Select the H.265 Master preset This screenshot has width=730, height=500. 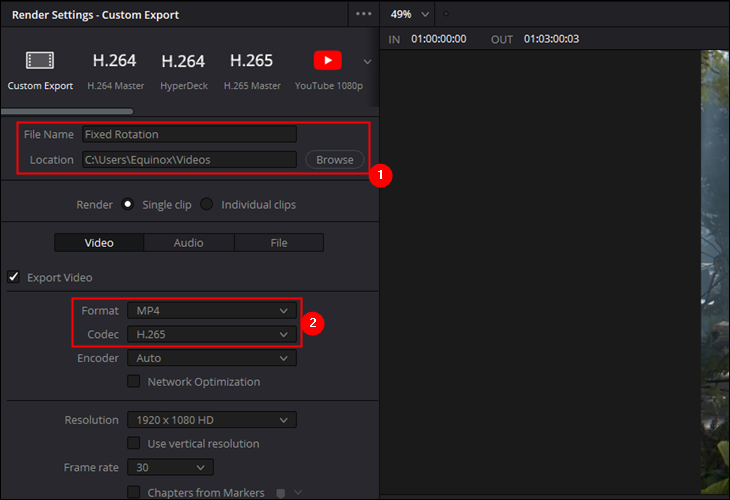(252, 61)
